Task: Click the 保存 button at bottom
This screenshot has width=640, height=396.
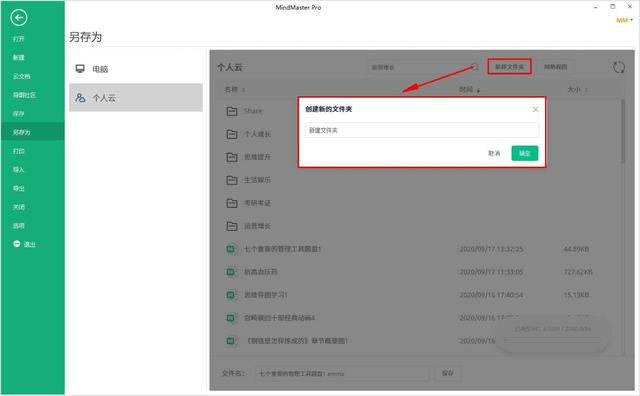Action: pyautogui.click(x=448, y=373)
